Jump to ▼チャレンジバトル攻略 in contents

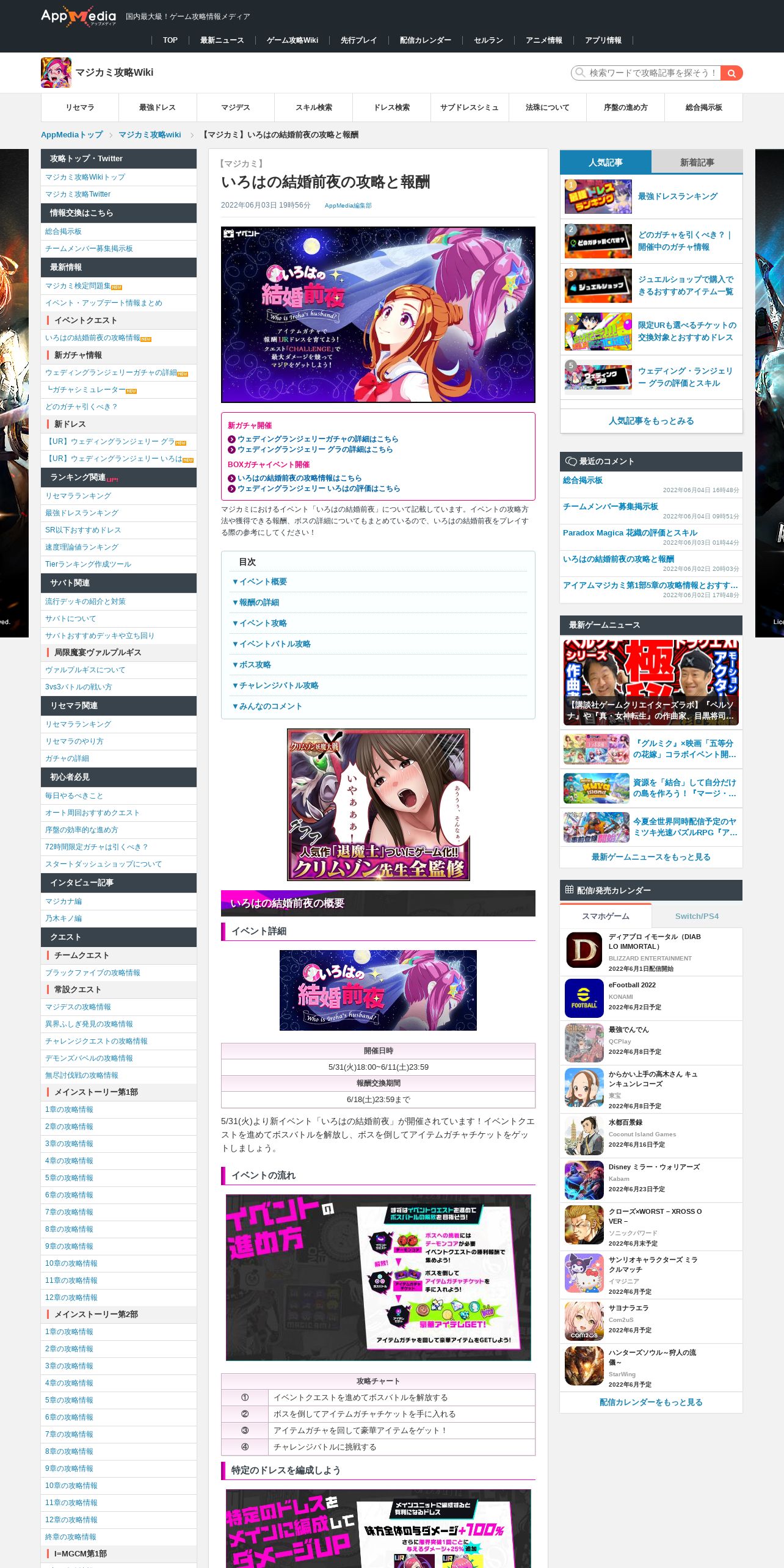click(x=275, y=686)
